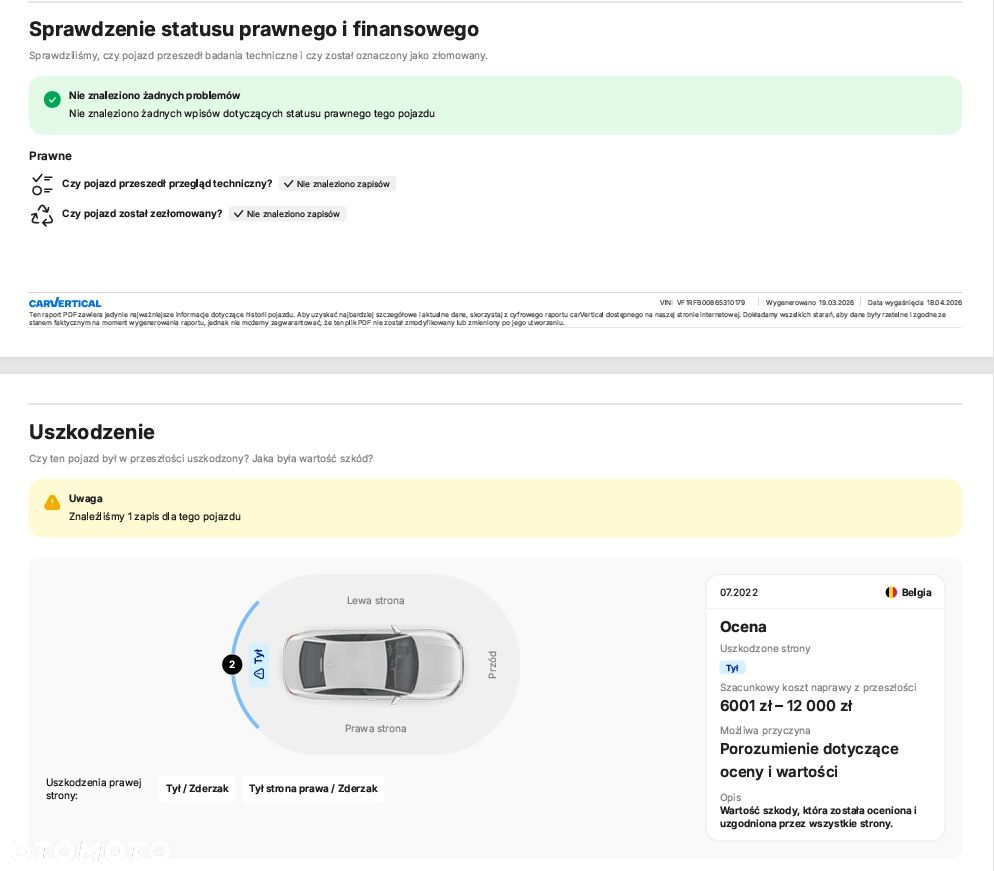Click the 'Opis' description text in card
This screenshot has width=994, height=871.
point(818,816)
